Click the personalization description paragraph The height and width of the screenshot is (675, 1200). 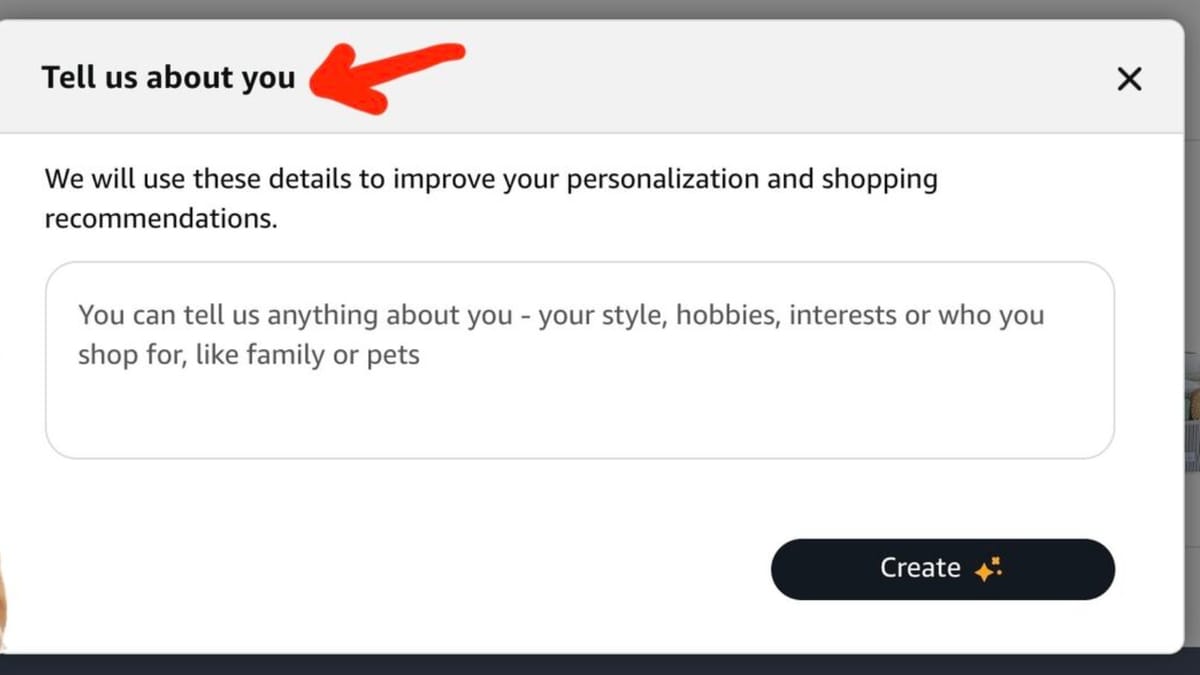490,198
